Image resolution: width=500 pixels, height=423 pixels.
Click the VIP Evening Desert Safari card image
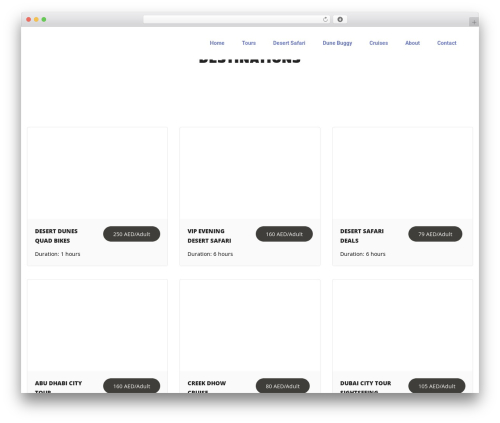click(250, 173)
